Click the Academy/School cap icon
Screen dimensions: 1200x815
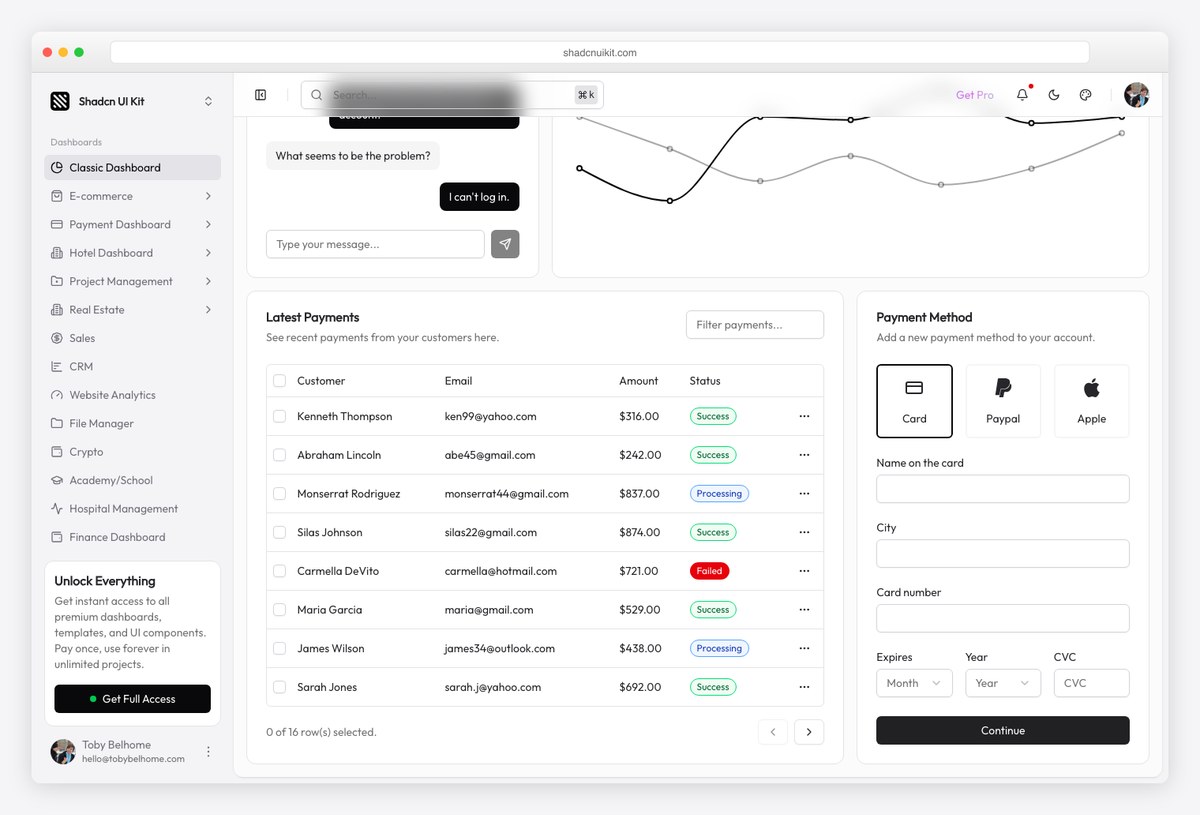[57, 480]
